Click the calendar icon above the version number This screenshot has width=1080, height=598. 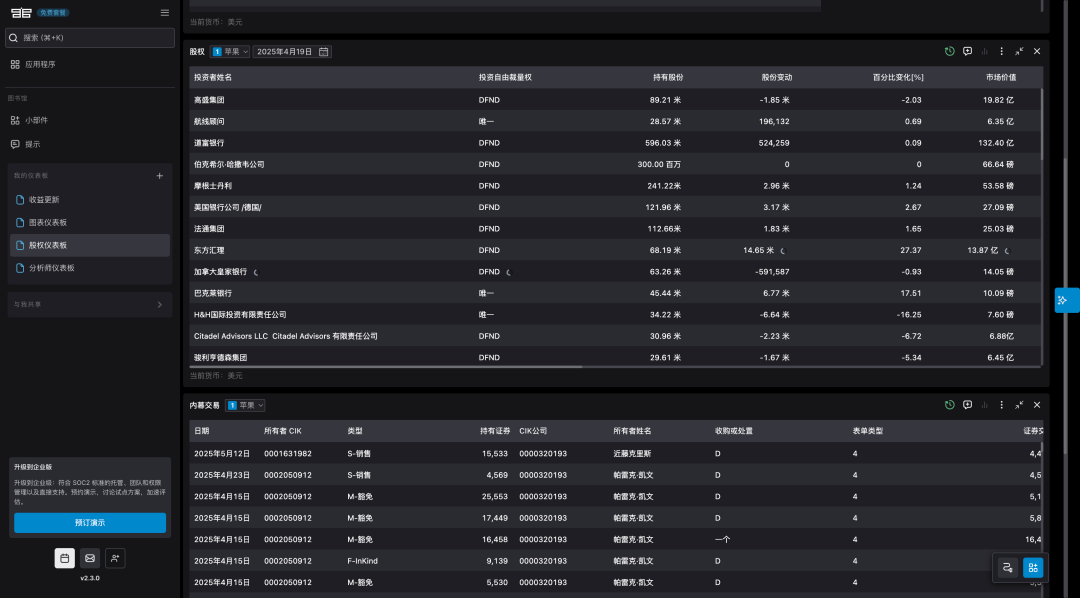65,558
